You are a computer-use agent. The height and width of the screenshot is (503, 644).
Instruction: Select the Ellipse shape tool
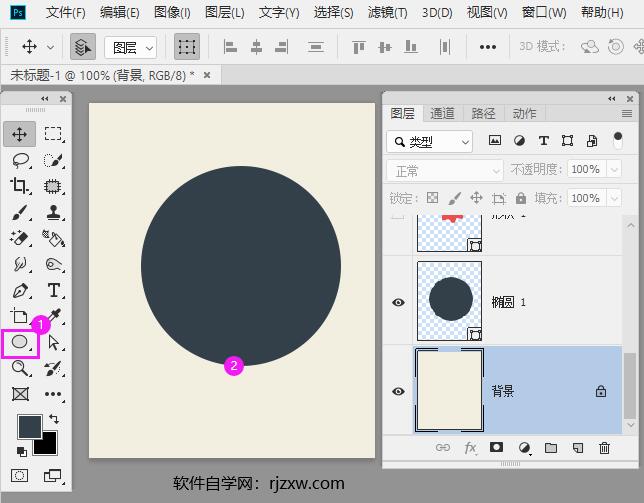[x=20, y=342]
